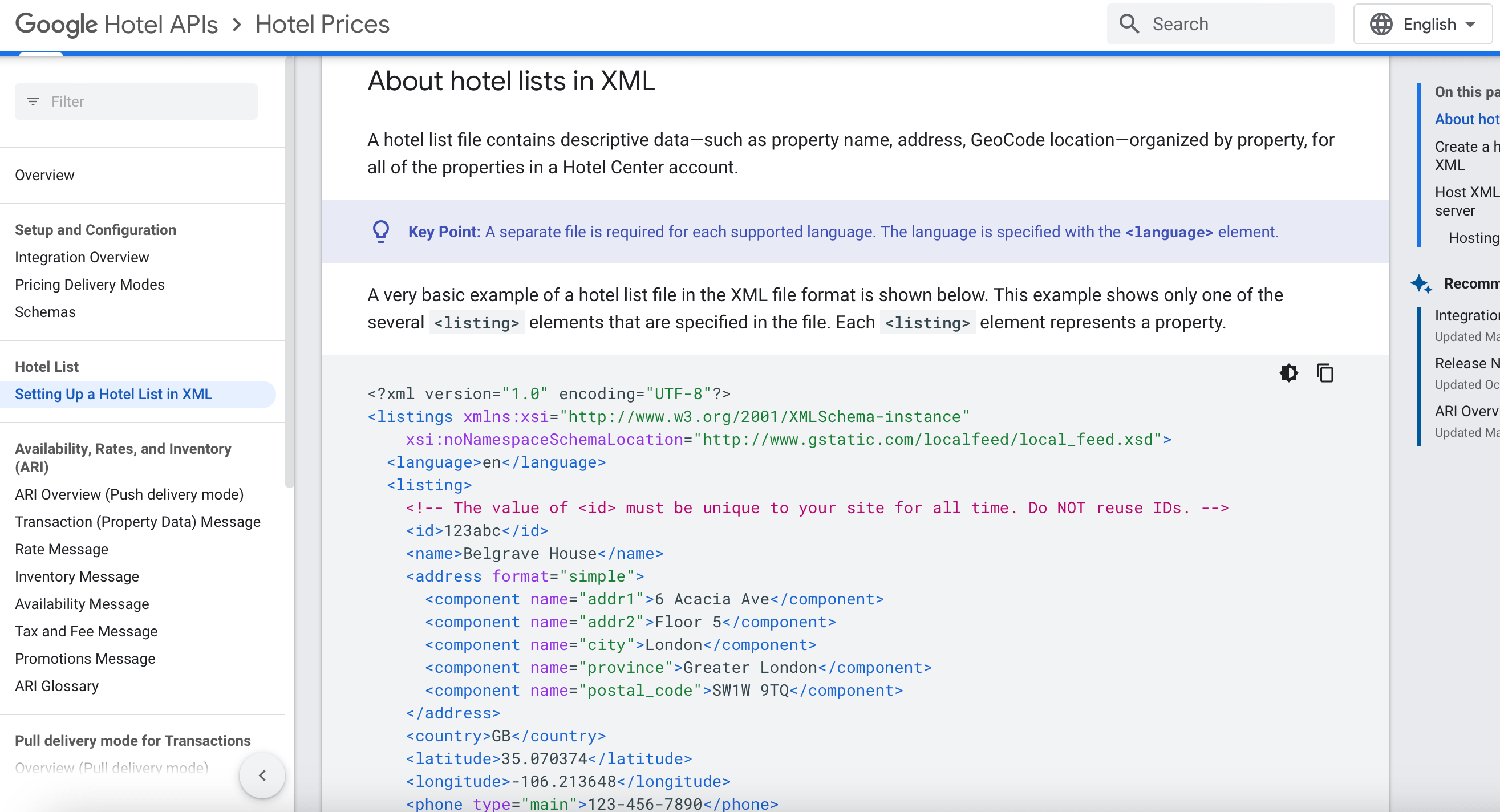This screenshot has height=812, width=1500.
Task: Open Overview (Pull delivery mode) link
Action: point(112,768)
